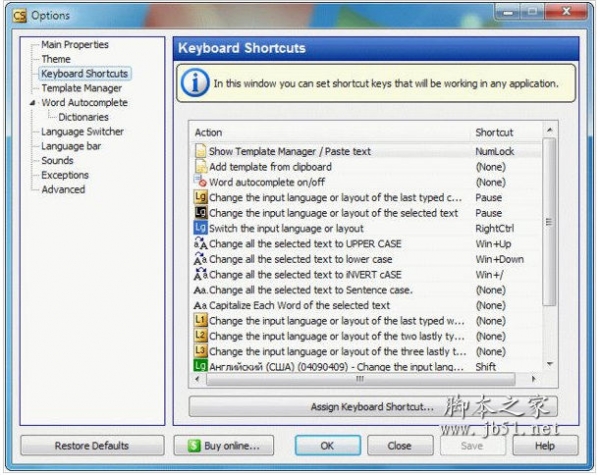Screen dimensions: 600x475
Task: Click the Close button at bottom
Action: [399, 446]
